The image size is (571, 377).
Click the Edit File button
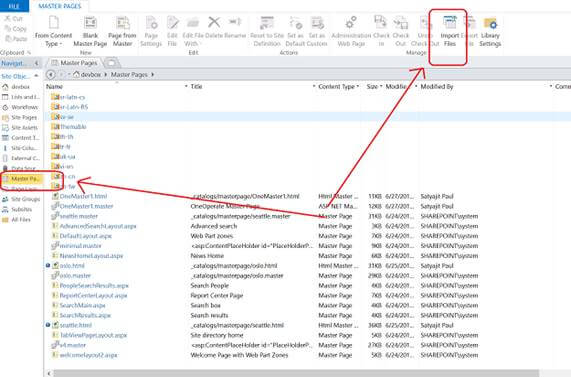tap(172, 31)
